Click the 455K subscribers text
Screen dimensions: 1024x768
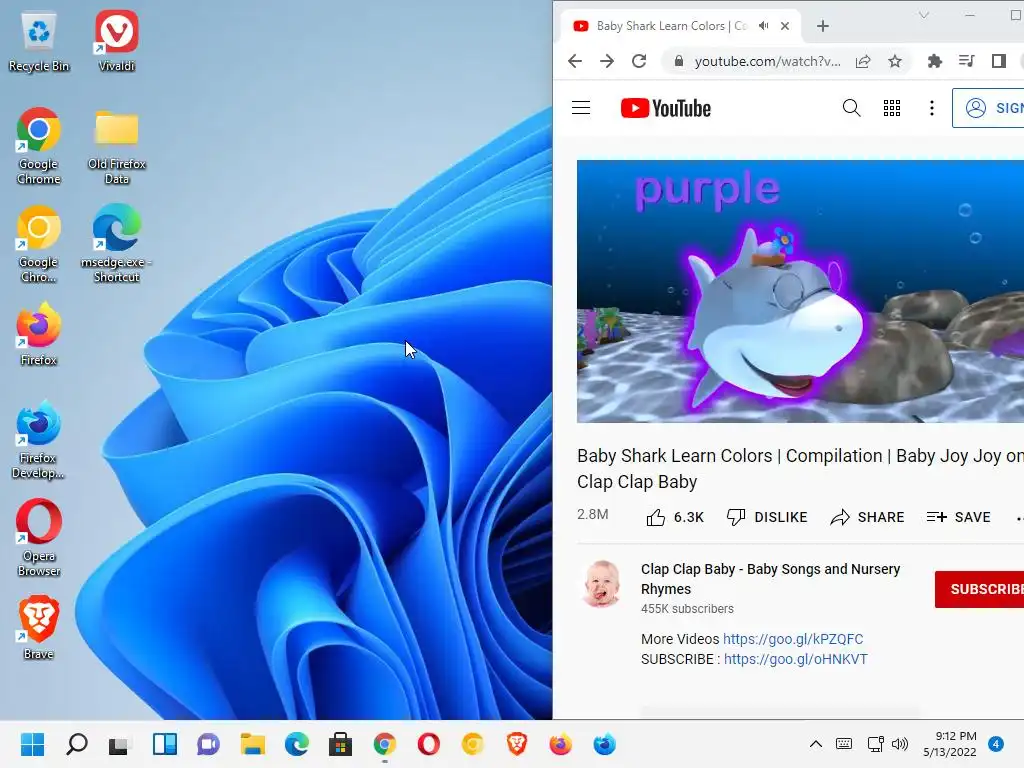(687, 609)
